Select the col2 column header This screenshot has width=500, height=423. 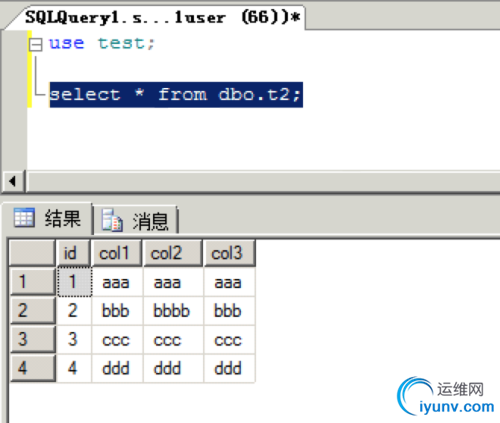pyautogui.click(x=173, y=253)
